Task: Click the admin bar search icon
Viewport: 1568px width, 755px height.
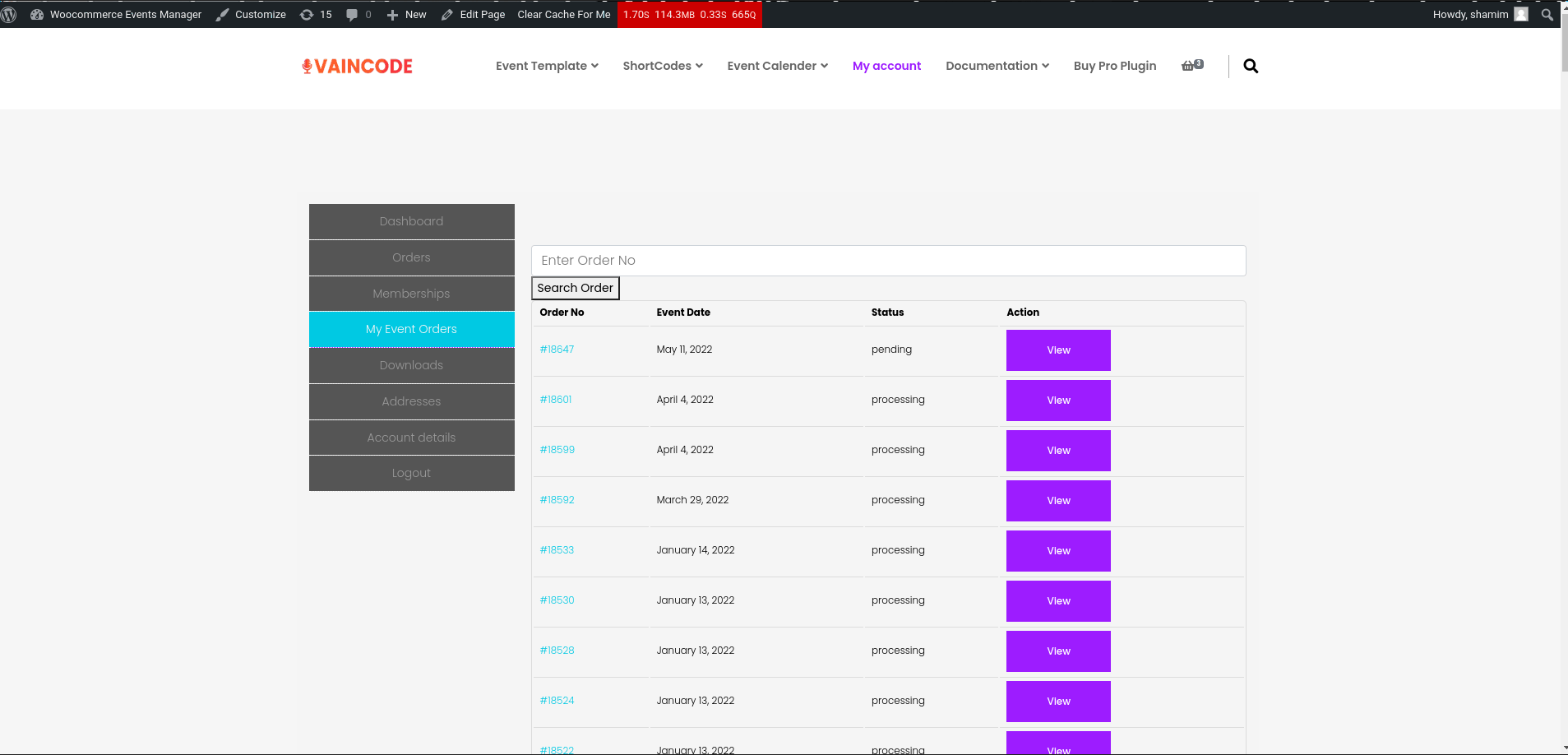Action: [x=1547, y=15]
